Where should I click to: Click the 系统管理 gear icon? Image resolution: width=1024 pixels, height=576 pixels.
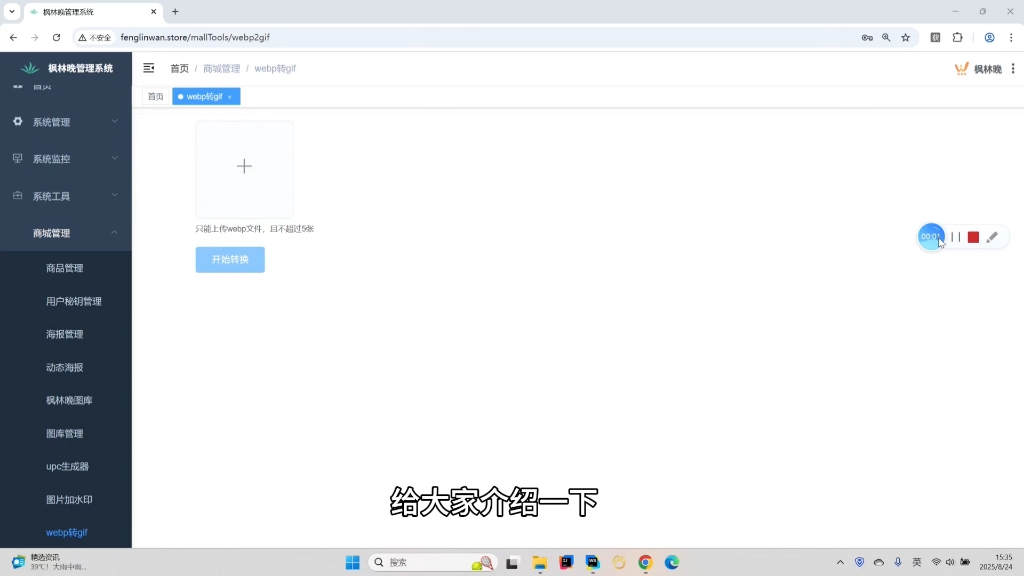coord(18,121)
